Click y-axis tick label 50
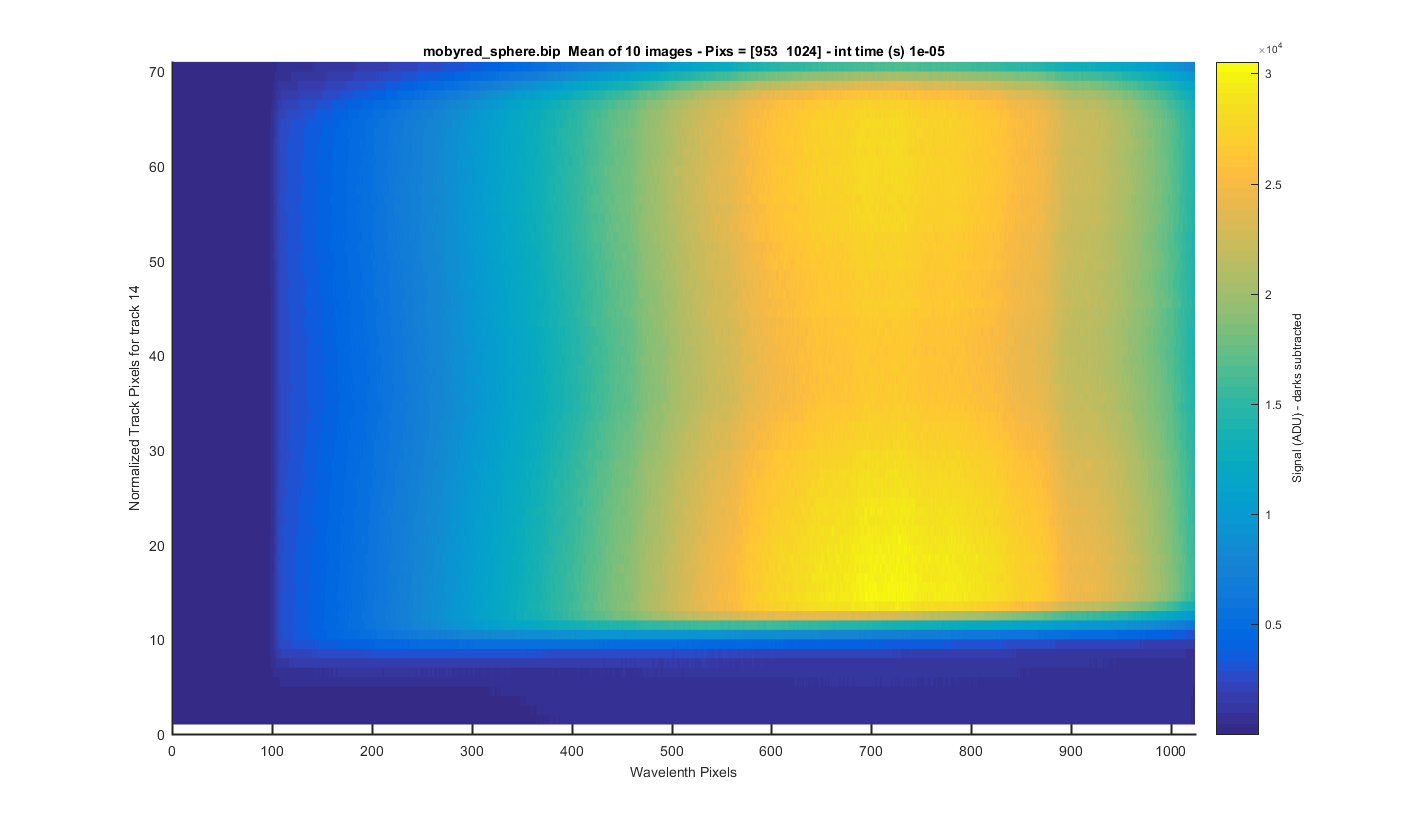The height and width of the screenshot is (825, 1425). pos(157,262)
